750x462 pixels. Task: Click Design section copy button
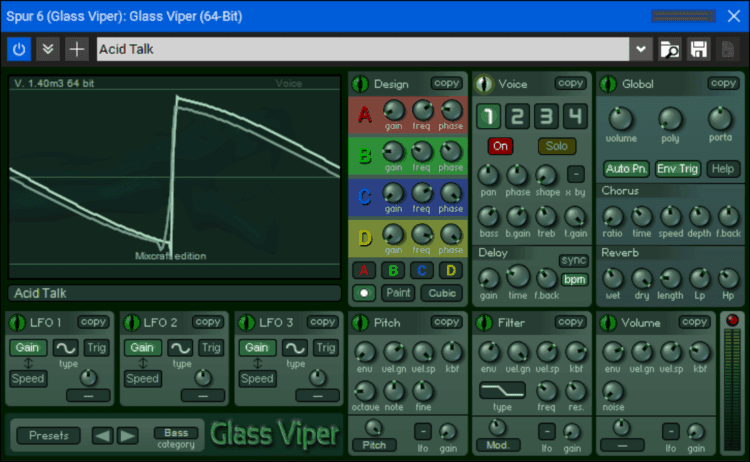[x=447, y=83]
